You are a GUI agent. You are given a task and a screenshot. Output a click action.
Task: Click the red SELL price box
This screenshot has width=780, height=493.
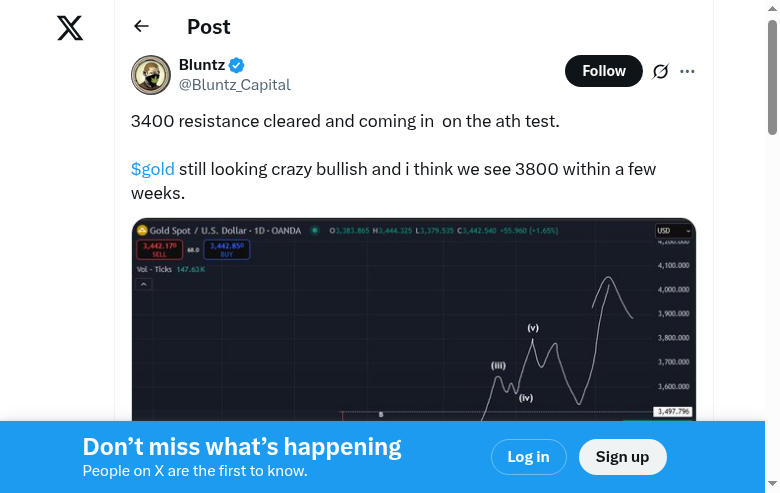point(158,249)
